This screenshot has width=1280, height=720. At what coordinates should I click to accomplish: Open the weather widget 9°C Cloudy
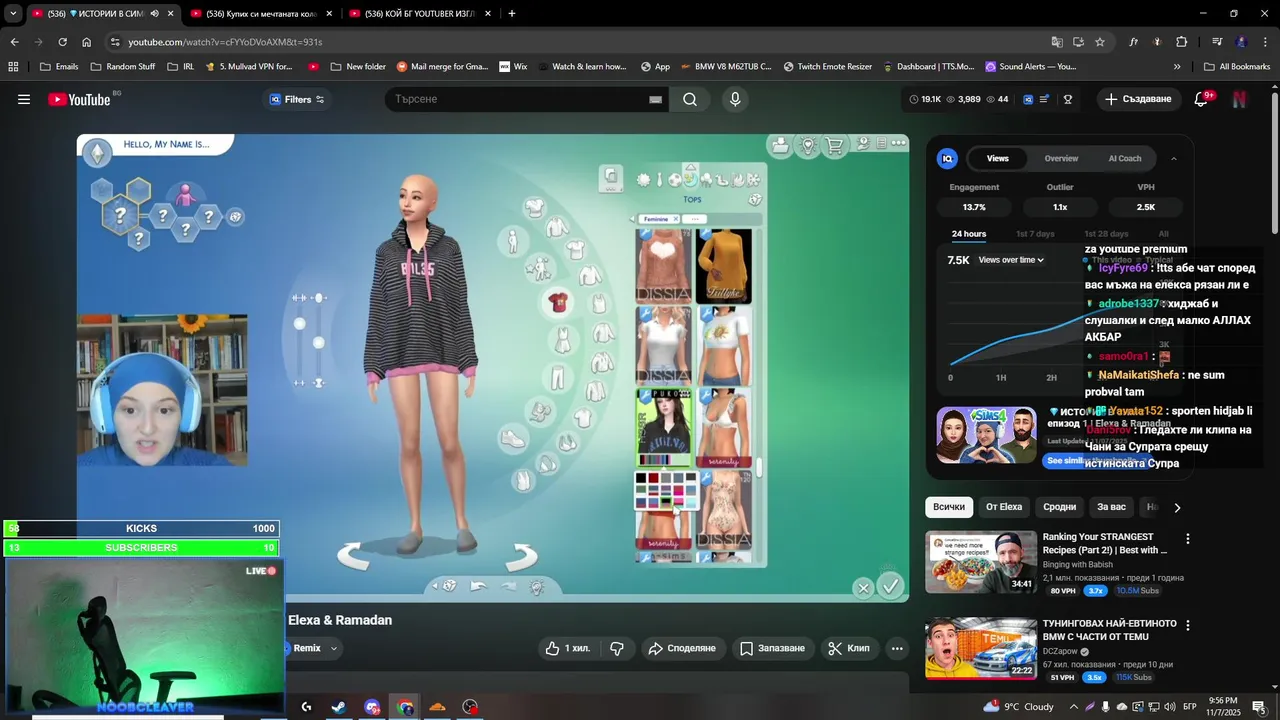click(1019, 706)
